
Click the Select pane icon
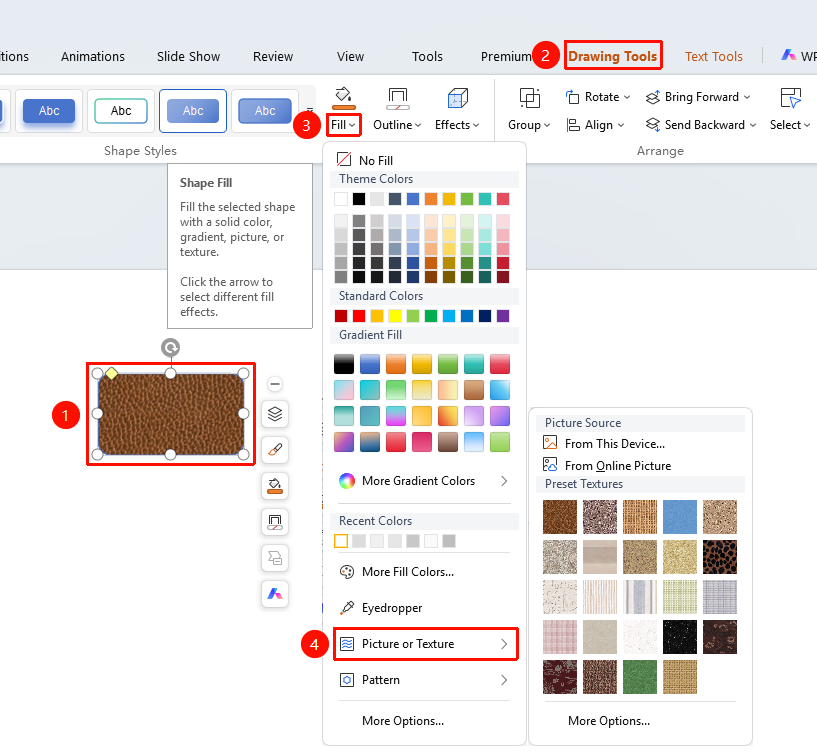tap(790, 97)
